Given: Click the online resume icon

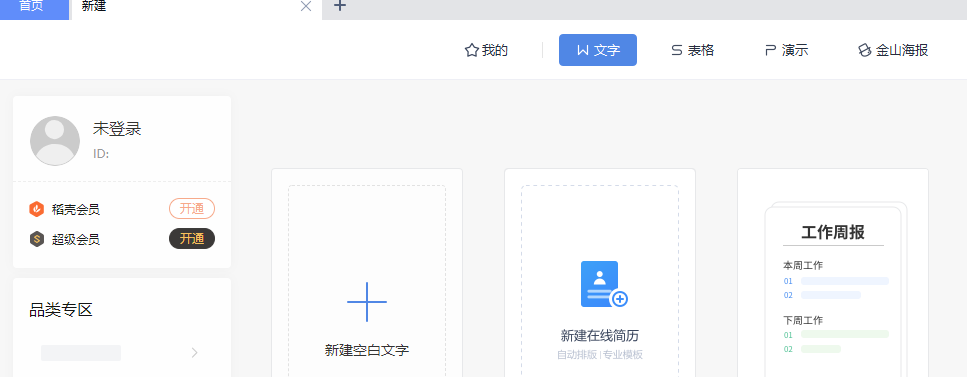Looking at the screenshot, I should click(604, 284).
